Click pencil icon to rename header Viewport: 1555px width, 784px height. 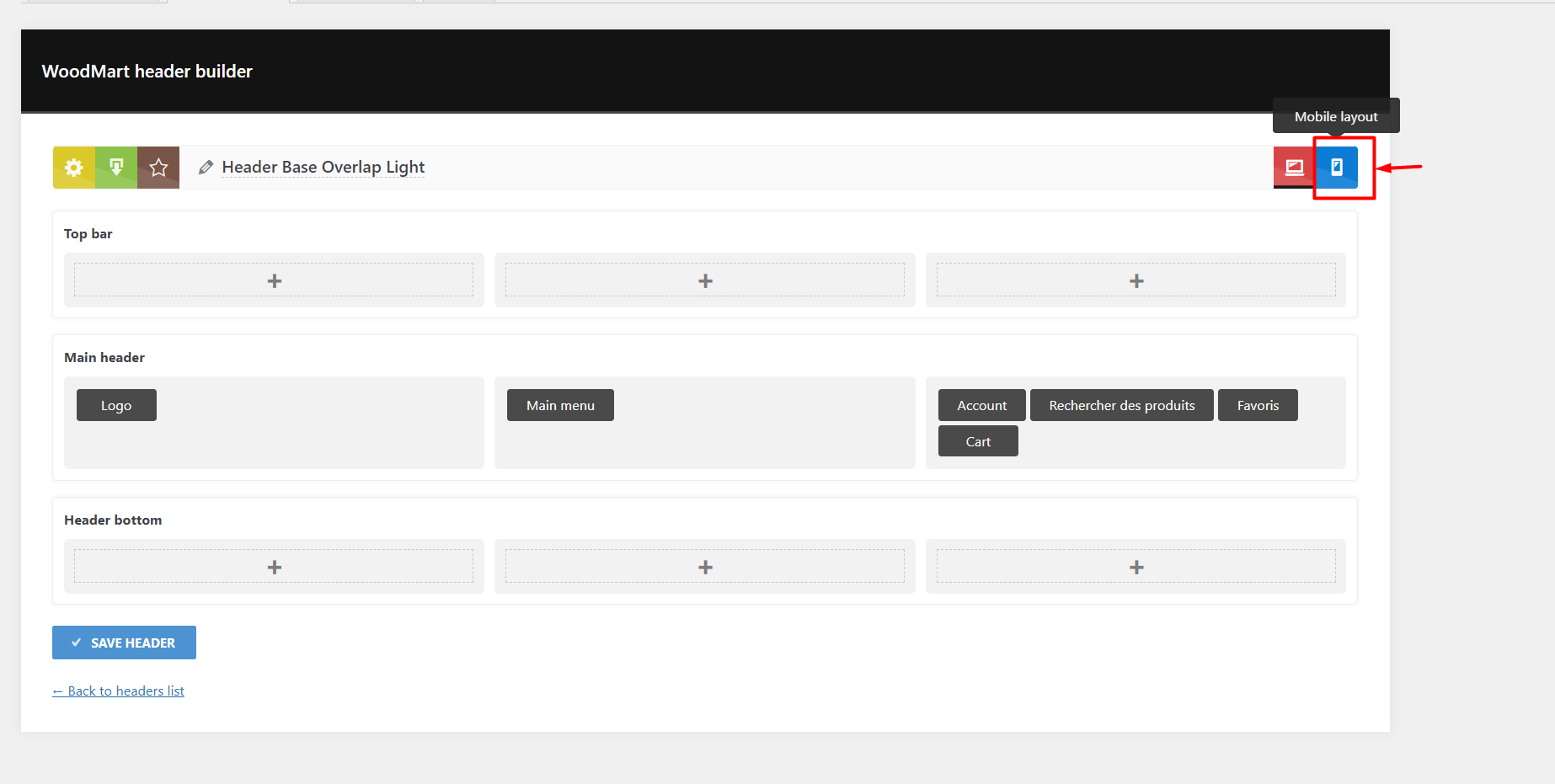tap(206, 168)
